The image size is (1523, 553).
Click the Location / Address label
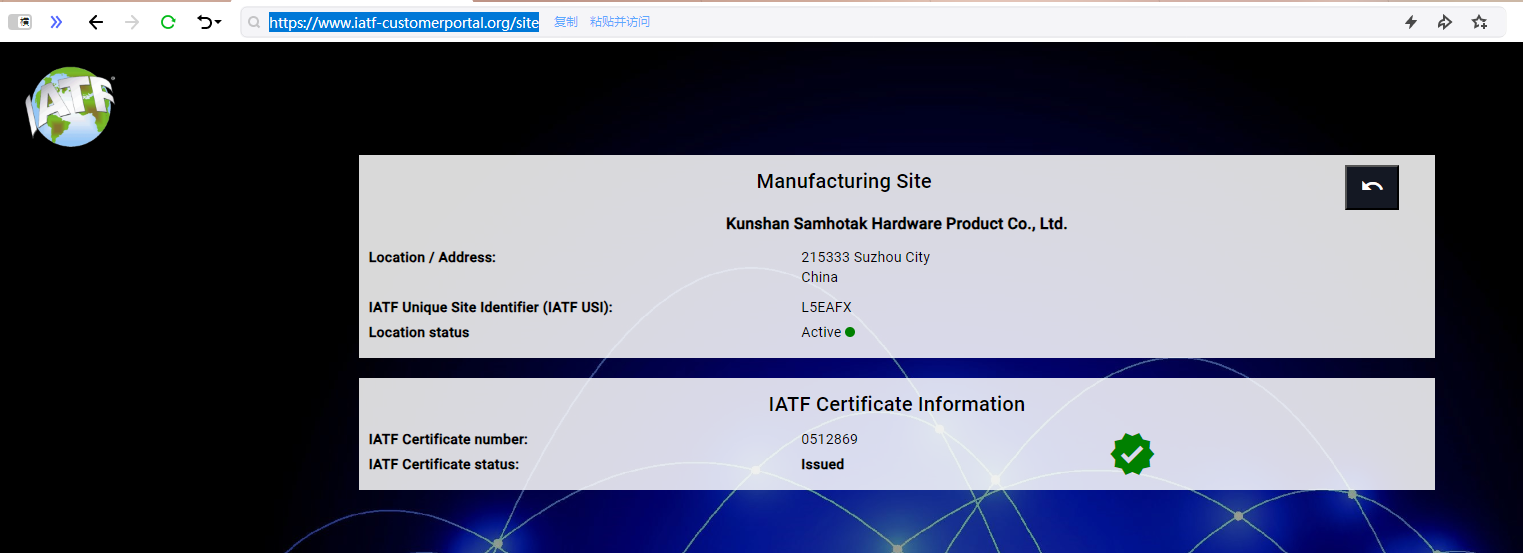pyautogui.click(x=432, y=257)
